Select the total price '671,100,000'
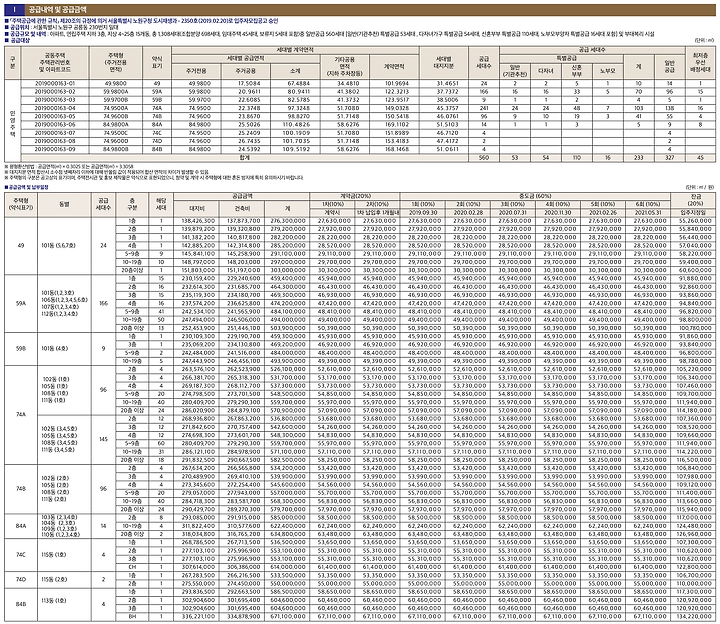720x624 pixels. click(287, 617)
